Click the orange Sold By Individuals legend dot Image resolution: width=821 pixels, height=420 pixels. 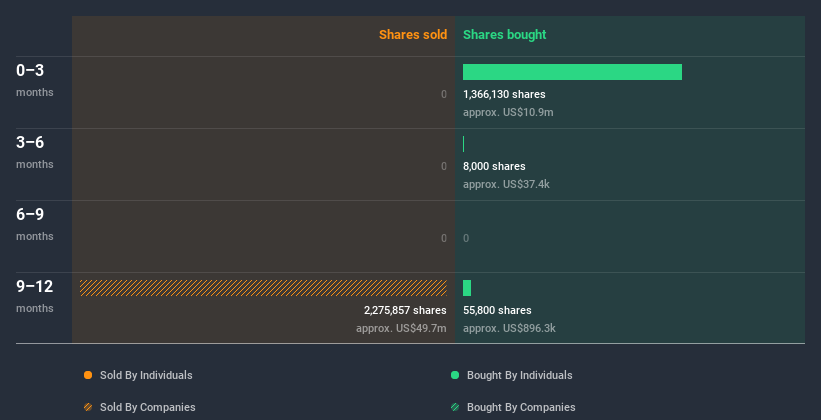click(88, 375)
